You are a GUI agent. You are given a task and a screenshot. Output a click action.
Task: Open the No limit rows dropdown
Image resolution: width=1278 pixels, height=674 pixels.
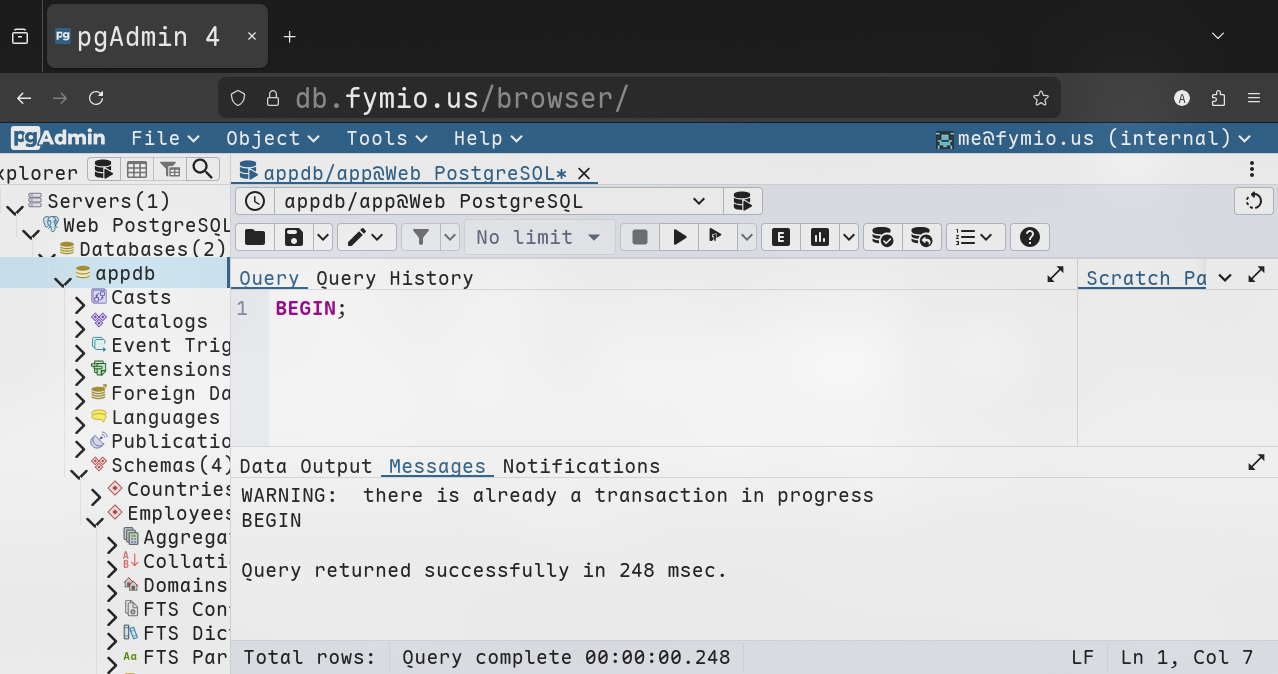(539, 237)
